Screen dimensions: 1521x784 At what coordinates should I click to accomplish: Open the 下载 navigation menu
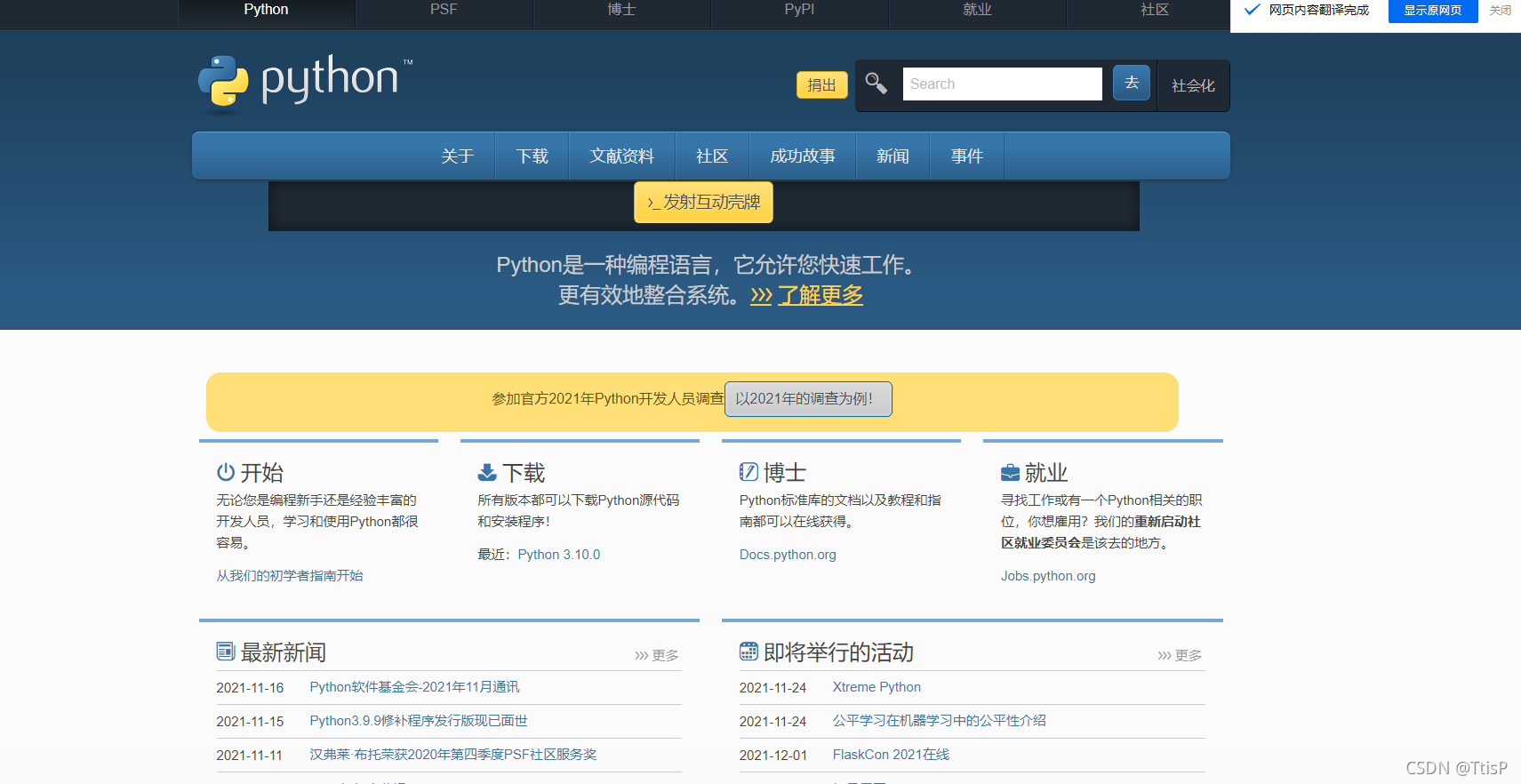point(532,156)
